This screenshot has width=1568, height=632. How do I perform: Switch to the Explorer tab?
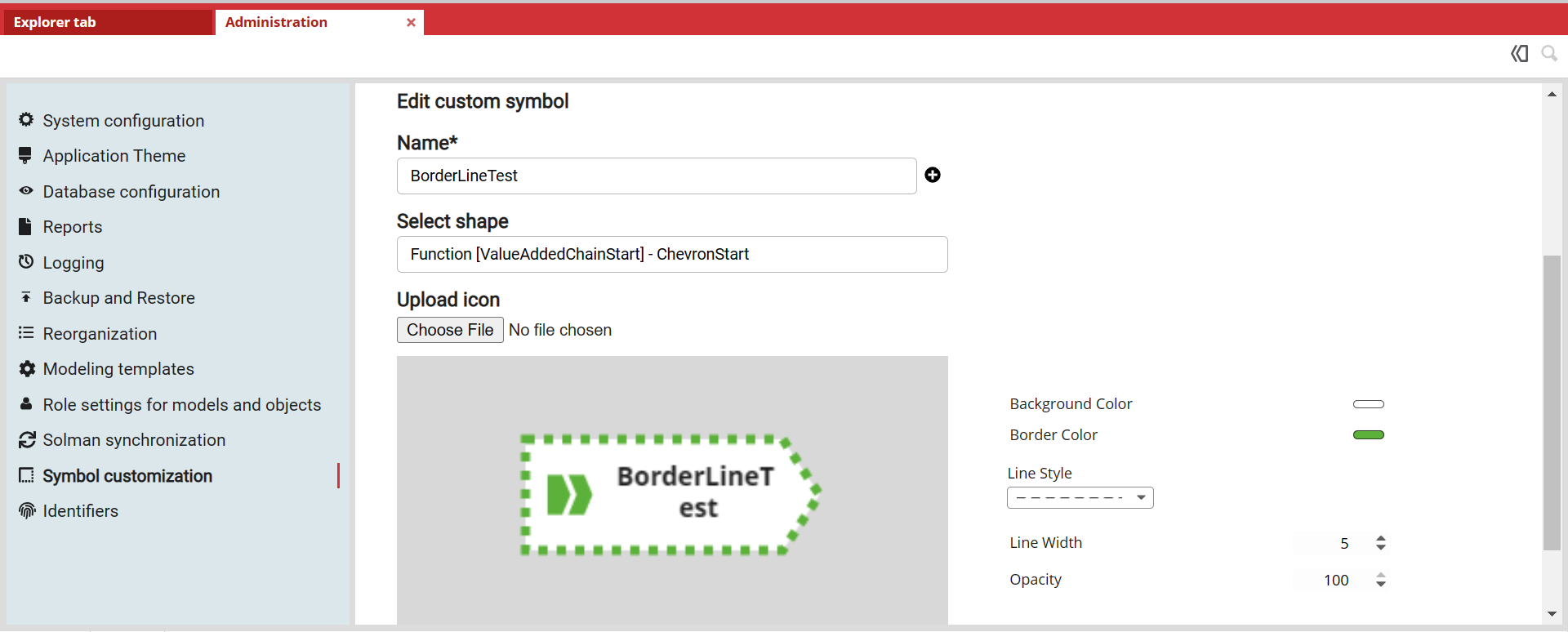point(55,22)
